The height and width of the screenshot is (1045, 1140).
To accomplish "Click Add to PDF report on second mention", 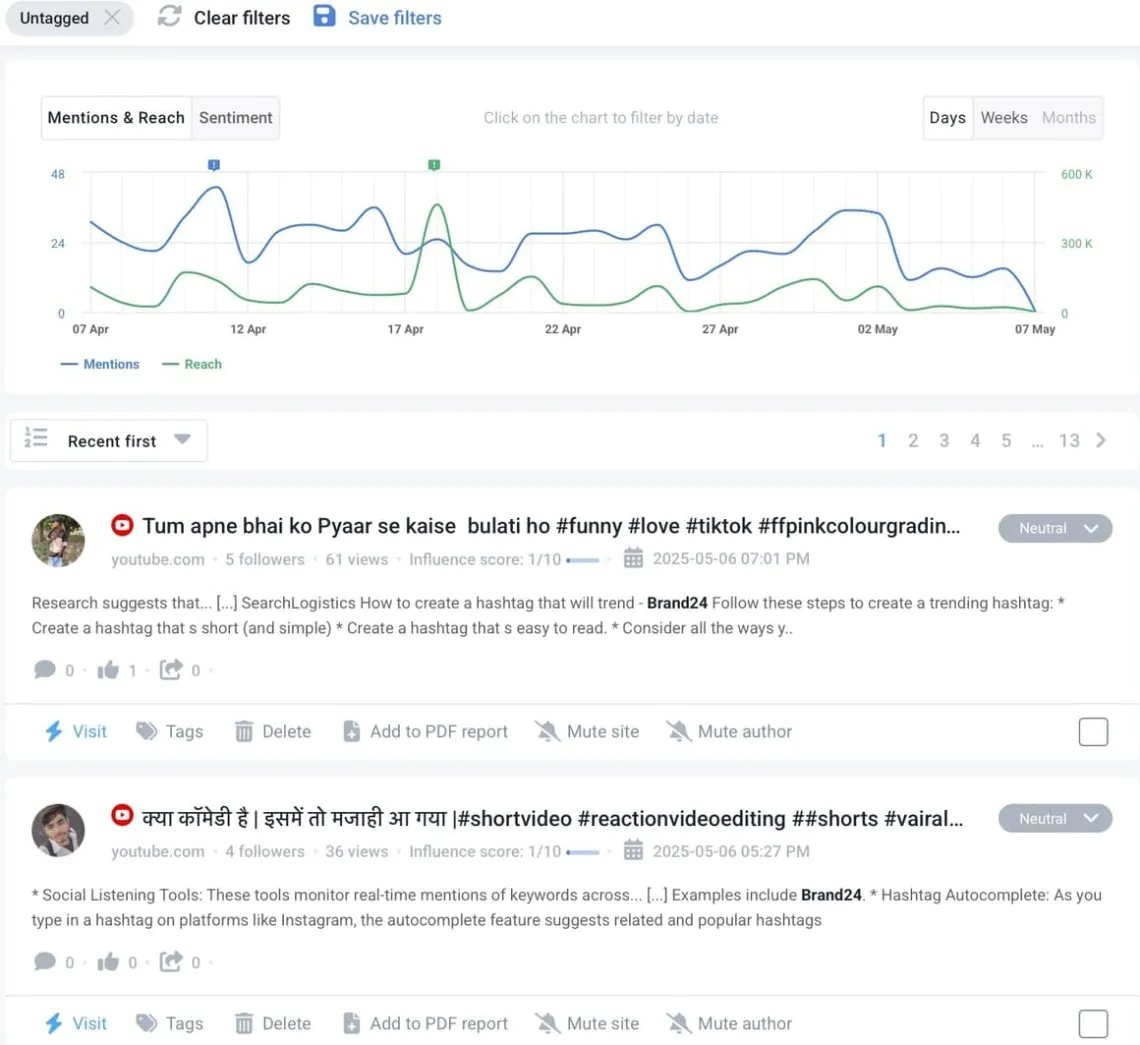I will [x=426, y=1024].
